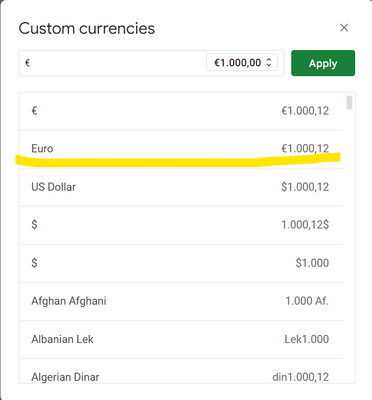Screen dimensions: 372x400
Task: Click the 1.000 Af. format sample
Action: point(307,301)
